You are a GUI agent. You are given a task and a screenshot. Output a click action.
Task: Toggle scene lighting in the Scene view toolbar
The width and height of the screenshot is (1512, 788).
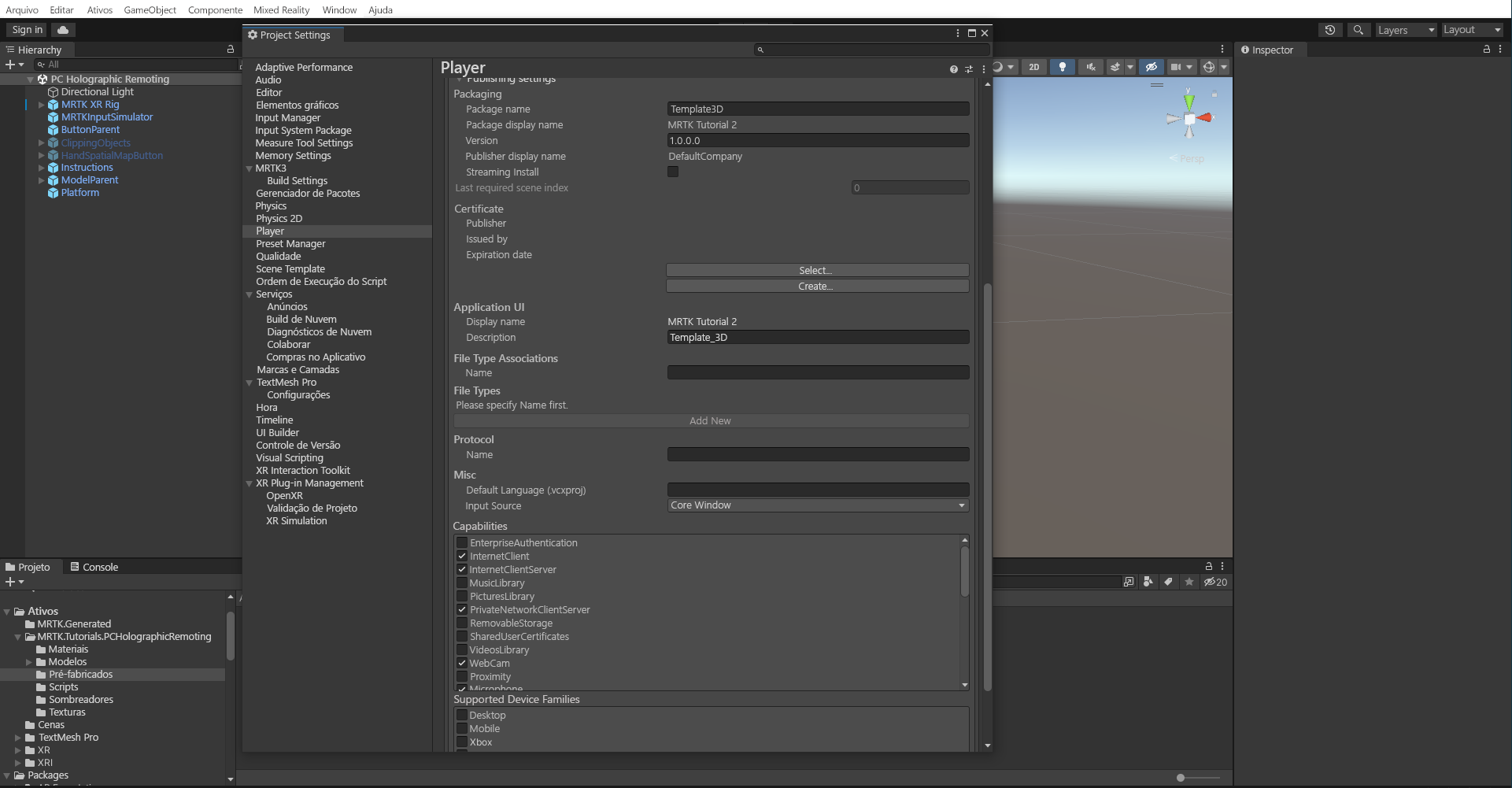1062,67
